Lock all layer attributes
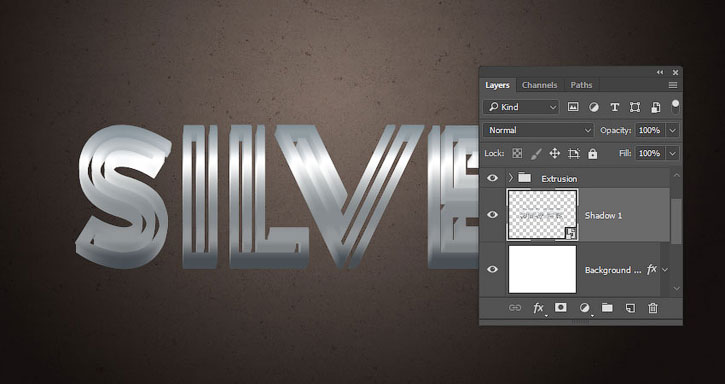 click(592, 154)
